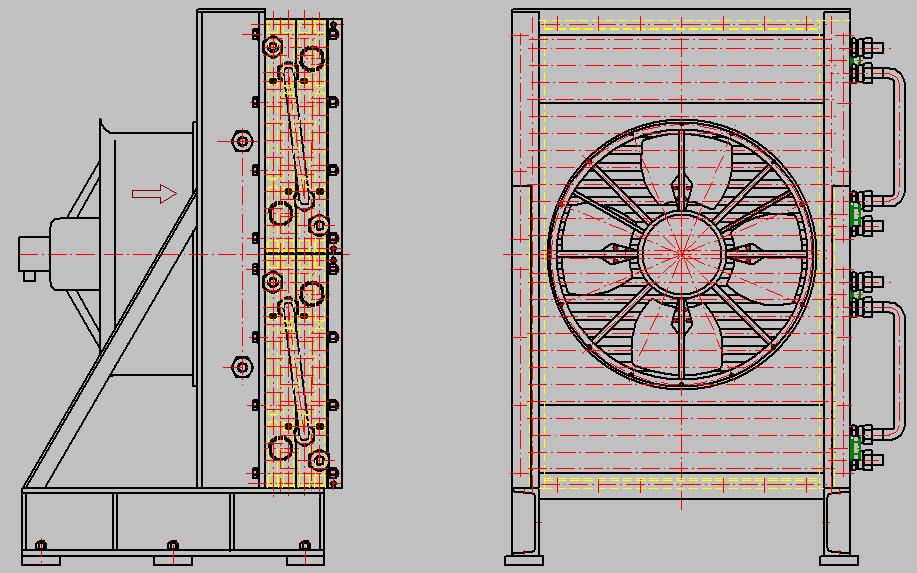Click the middle bolt on the base frame
This screenshot has height=573, width=917.
coord(173,545)
